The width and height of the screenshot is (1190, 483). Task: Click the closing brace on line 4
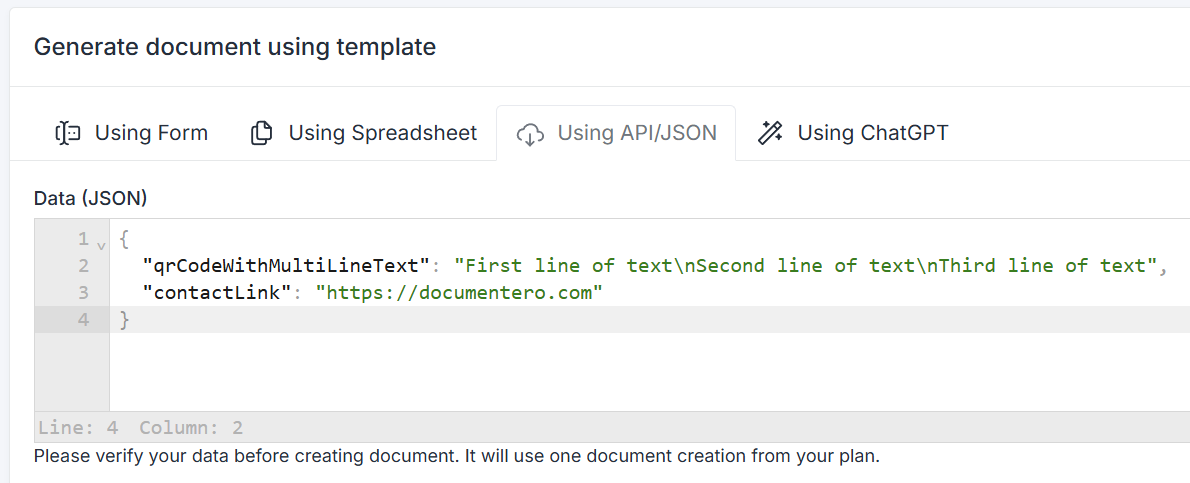(x=125, y=320)
